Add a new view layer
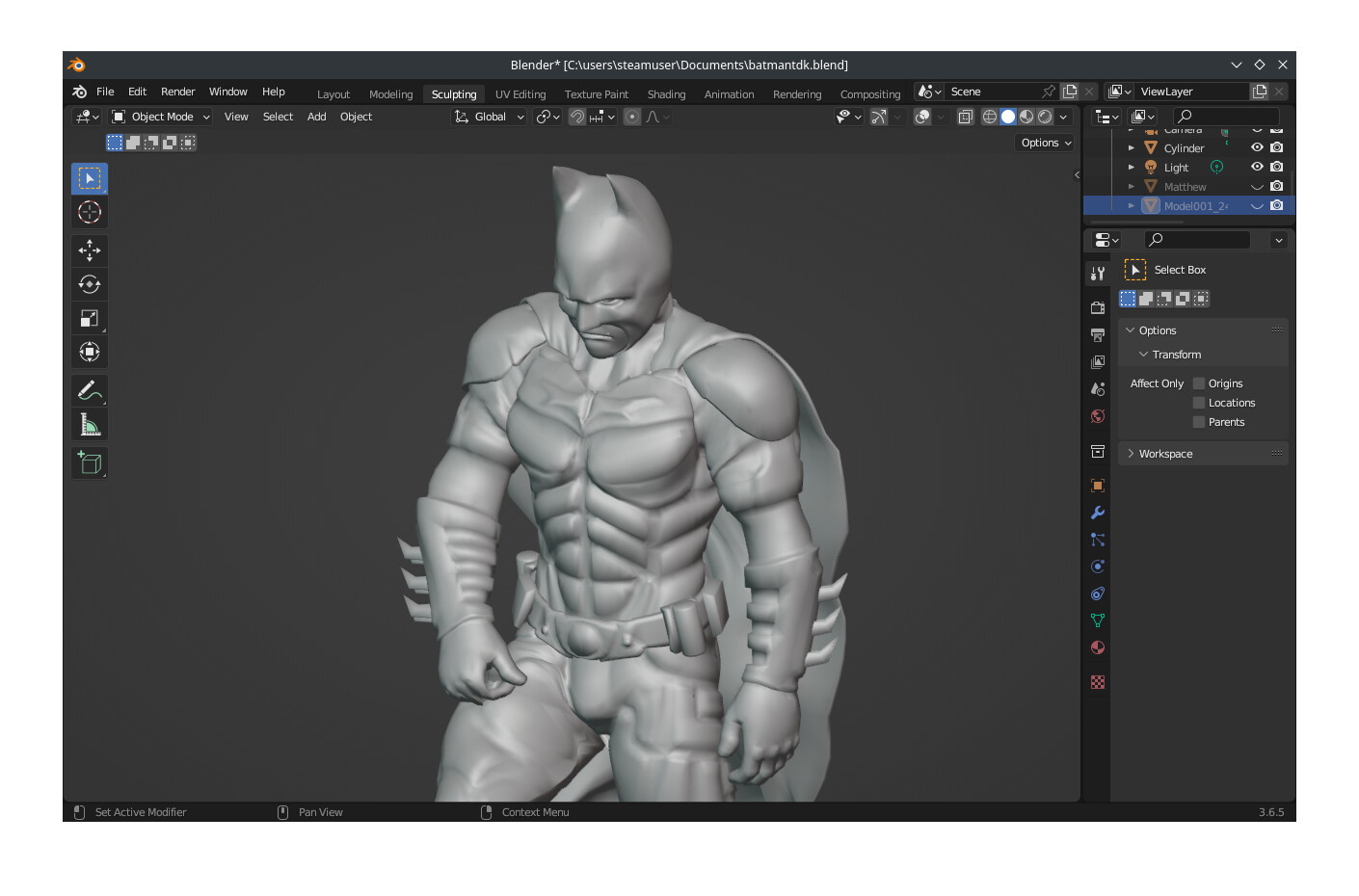This screenshot has height=896, width=1359. [x=1260, y=92]
